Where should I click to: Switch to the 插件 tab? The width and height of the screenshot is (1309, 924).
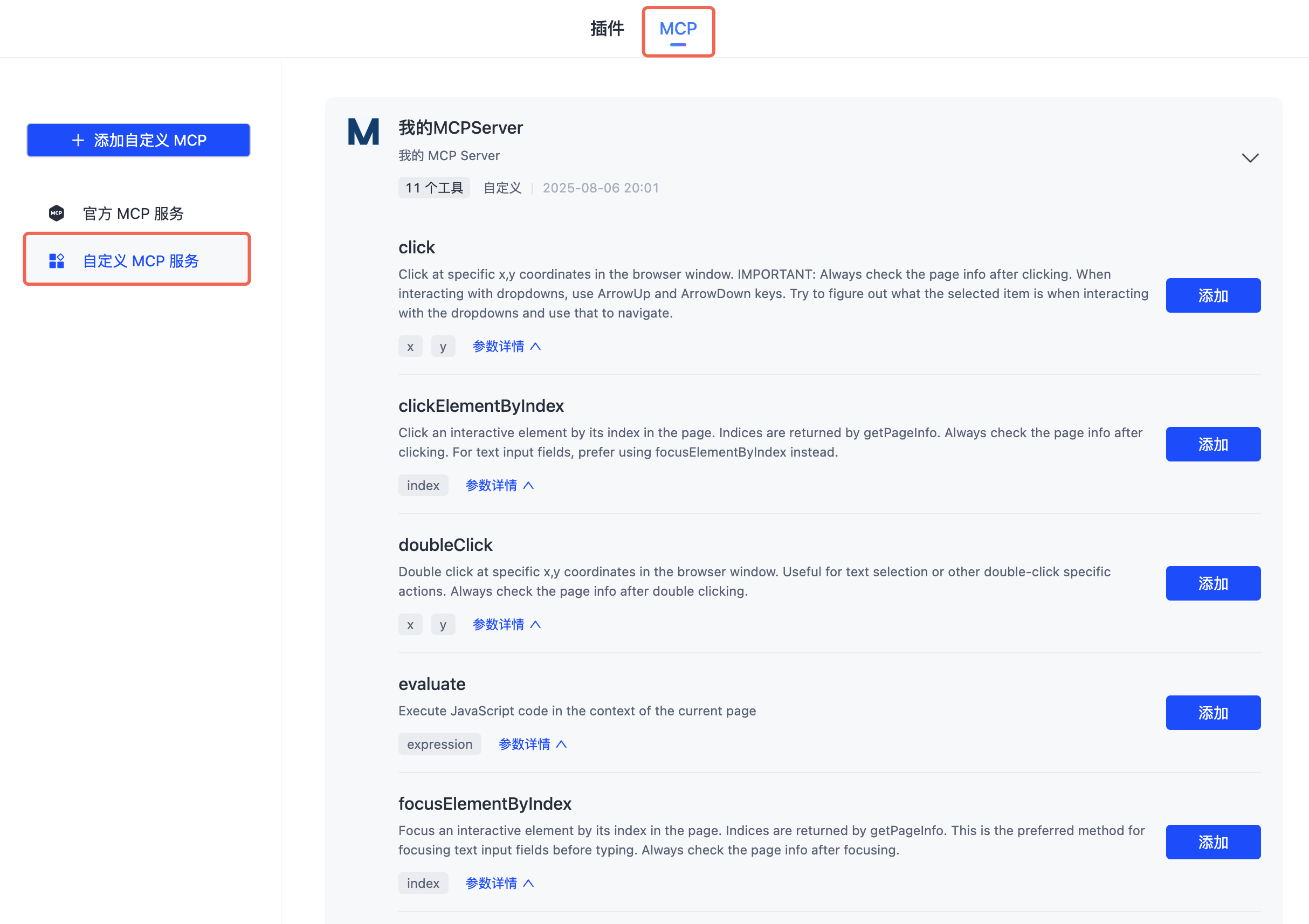[607, 29]
